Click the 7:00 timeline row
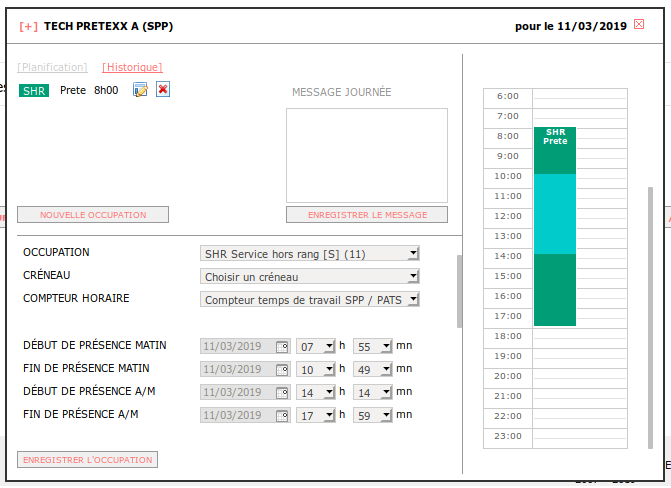The image size is (671, 488). coord(555,119)
